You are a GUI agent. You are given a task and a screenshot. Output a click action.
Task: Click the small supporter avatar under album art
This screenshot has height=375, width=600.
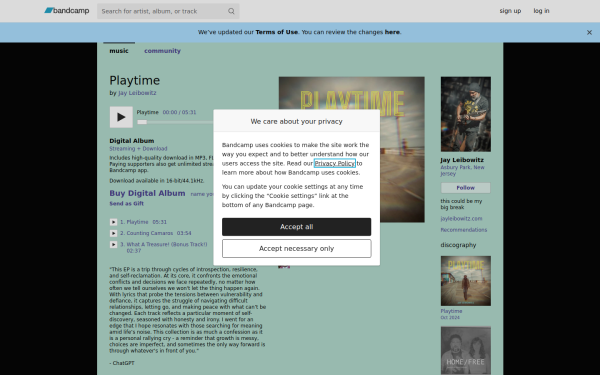tap(284, 267)
